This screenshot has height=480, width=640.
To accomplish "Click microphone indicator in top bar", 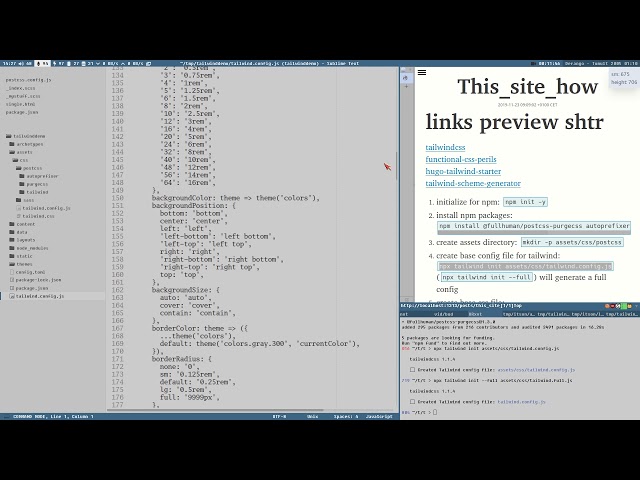I will click(43, 64).
